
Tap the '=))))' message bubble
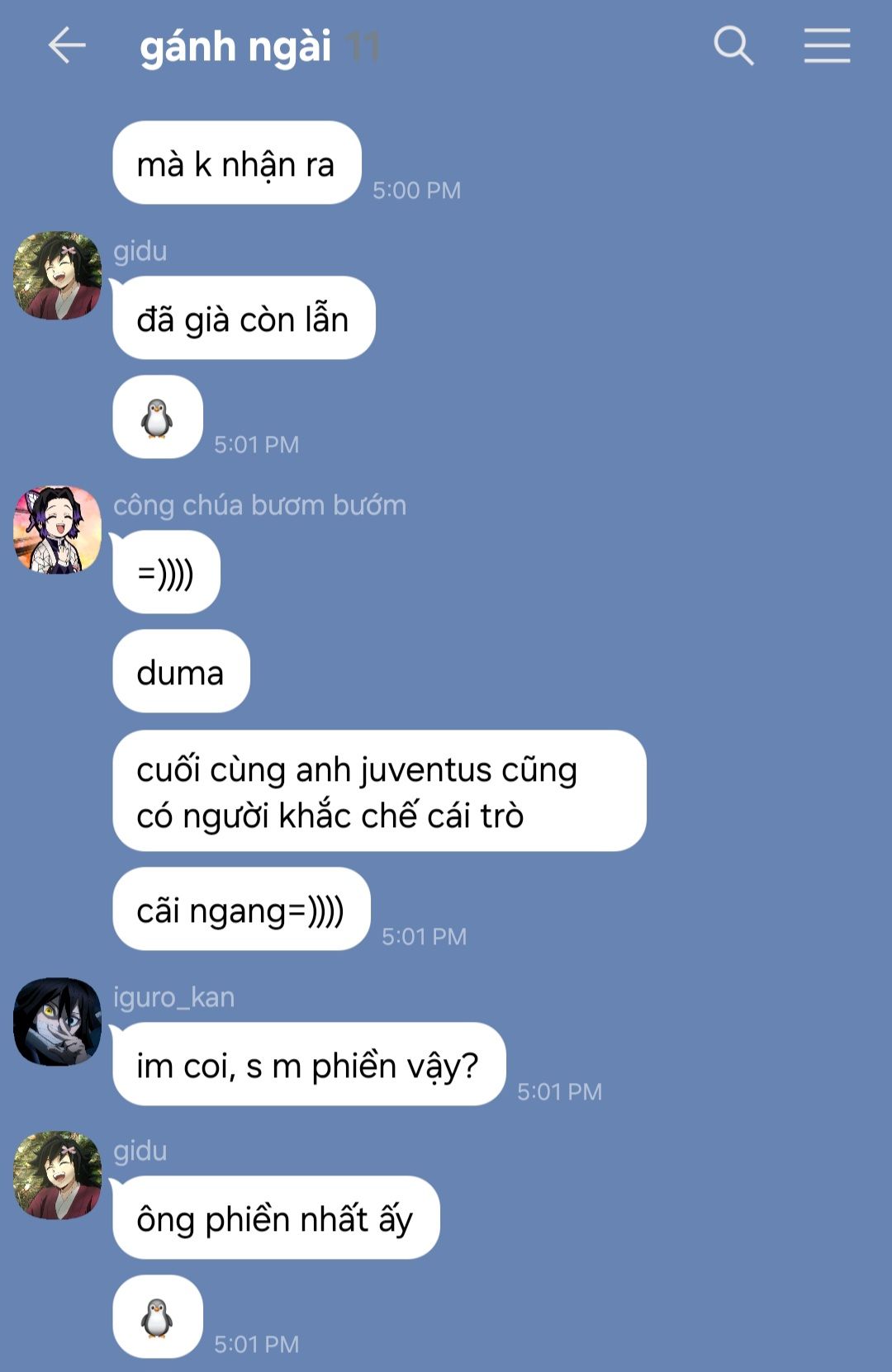click(166, 572)
